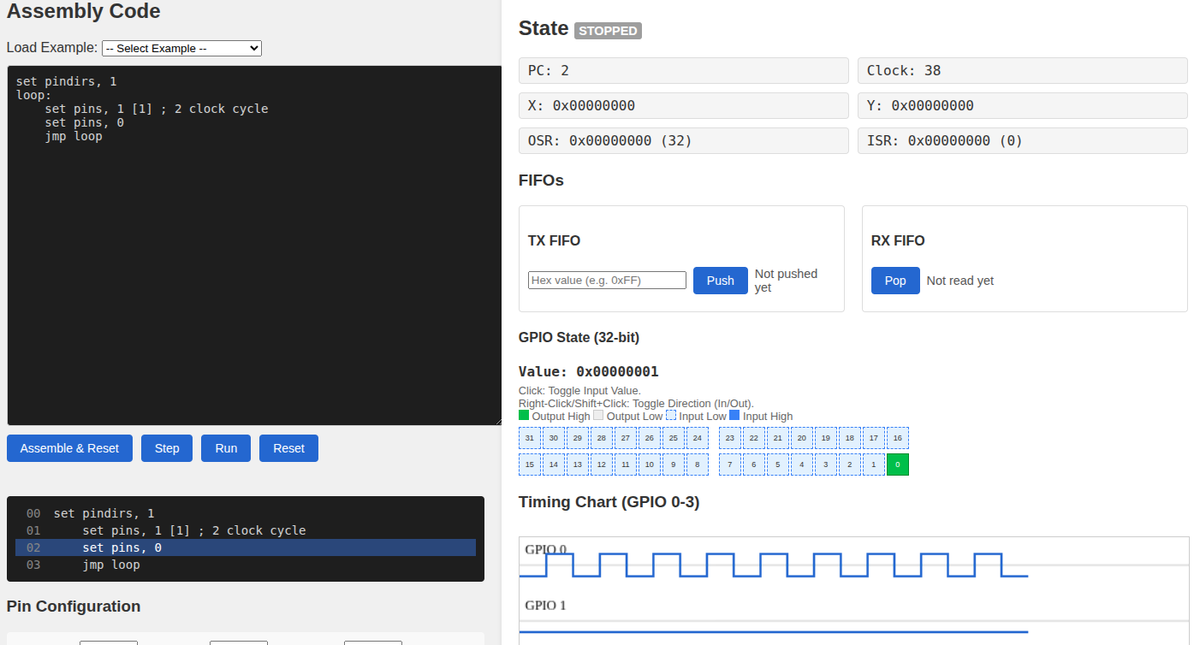Screen dimensions: 1200x645
Task: Toggle GPIO pin 20 box
Action: click(x=801, y=438)
